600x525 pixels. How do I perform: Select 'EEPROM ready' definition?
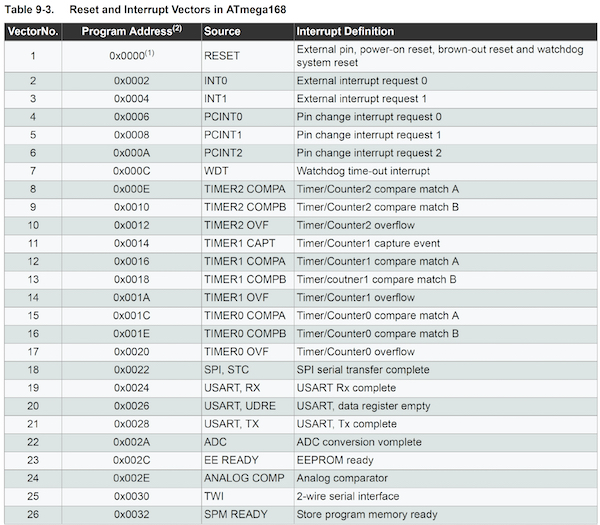(x=335, y=460)
